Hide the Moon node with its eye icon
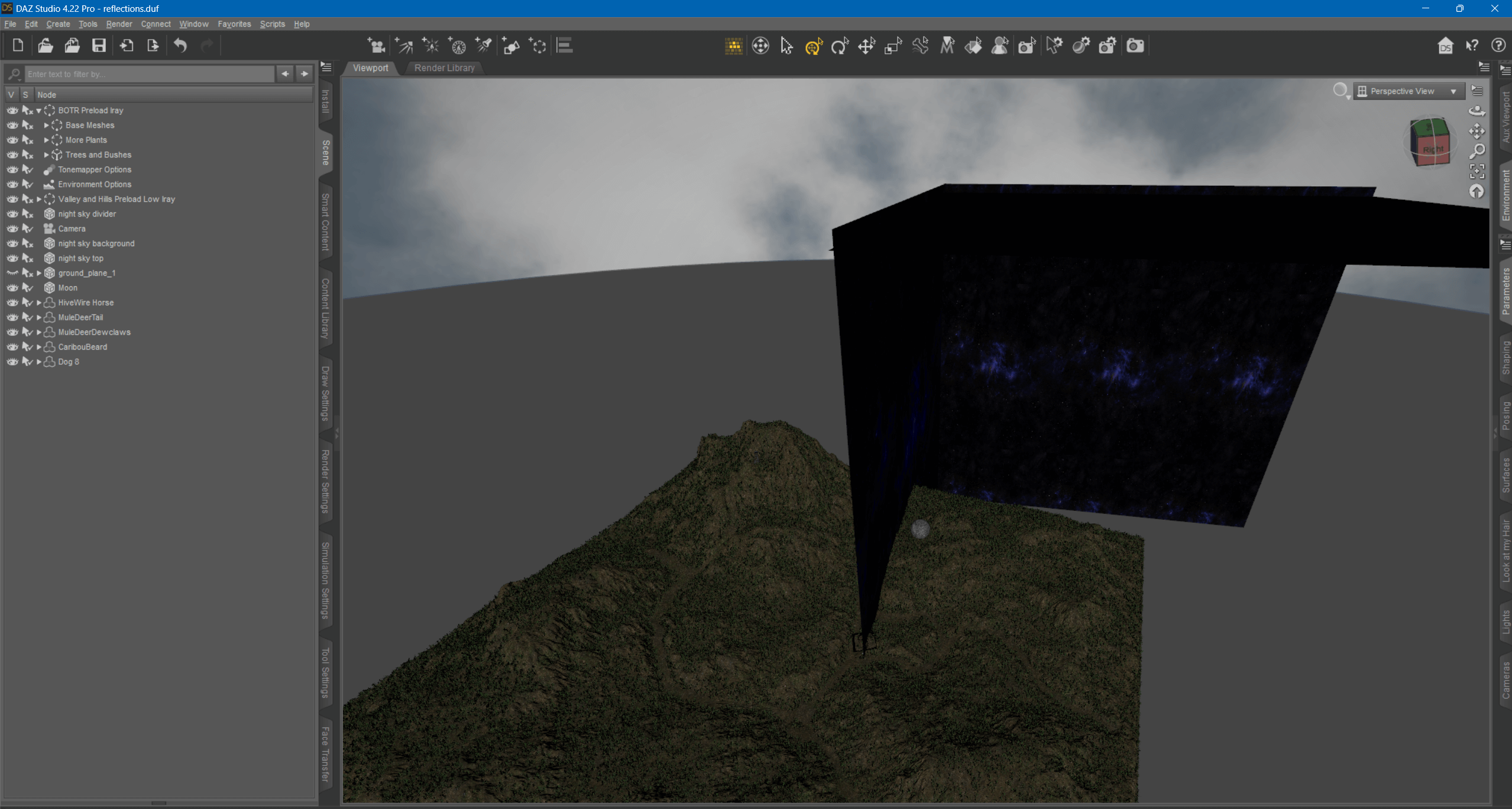1512x809 pixels. (12, 288)
